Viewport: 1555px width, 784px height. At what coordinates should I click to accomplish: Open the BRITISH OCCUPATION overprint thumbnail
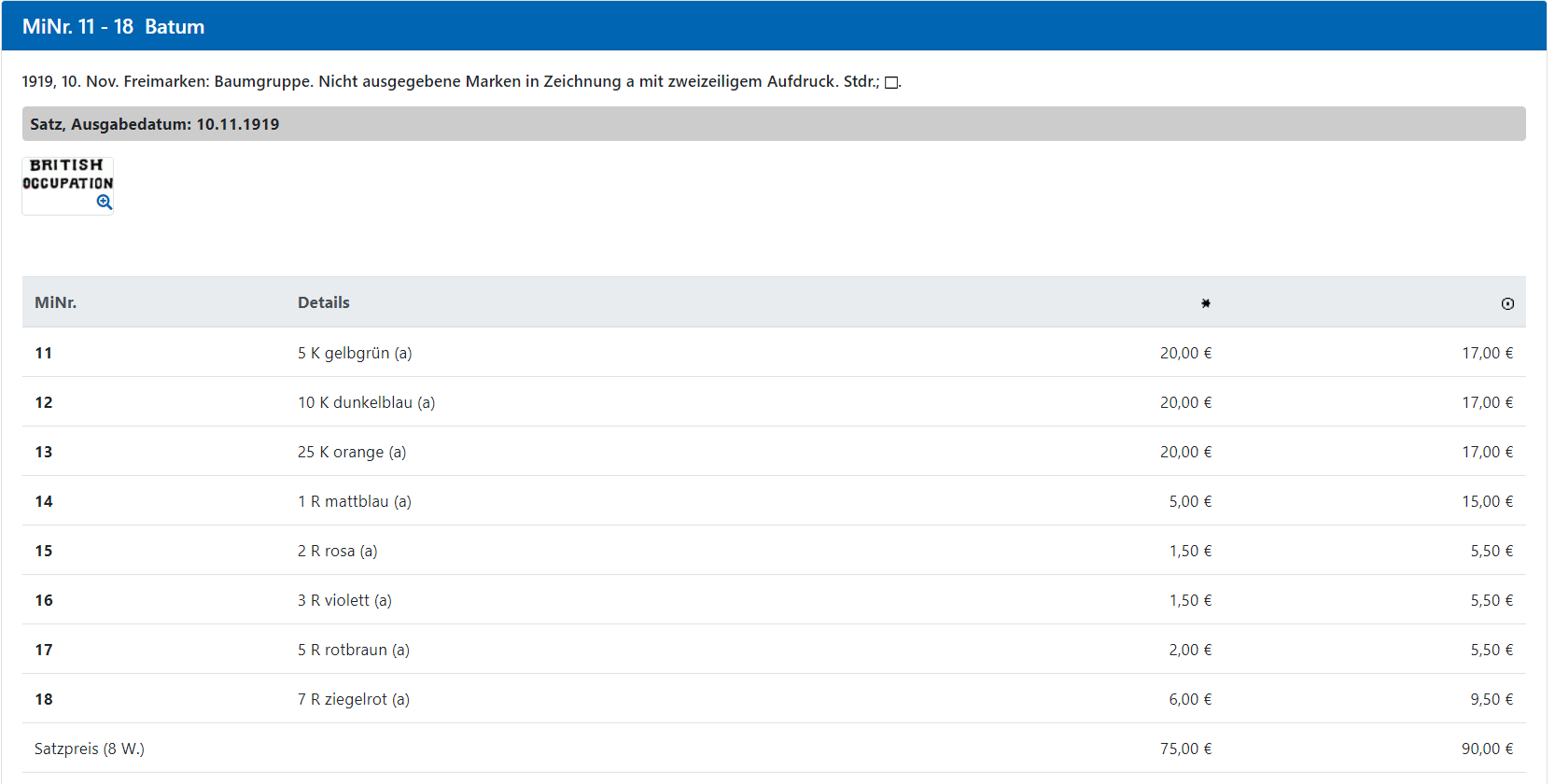(67, 176)
